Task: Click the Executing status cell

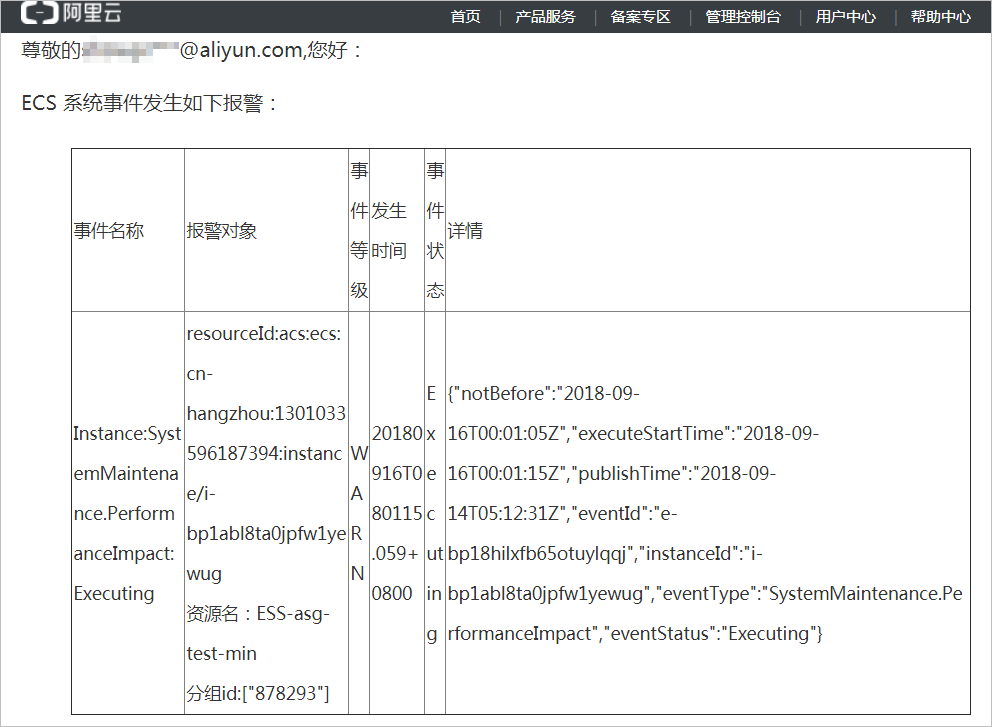Action: (434, 513)
